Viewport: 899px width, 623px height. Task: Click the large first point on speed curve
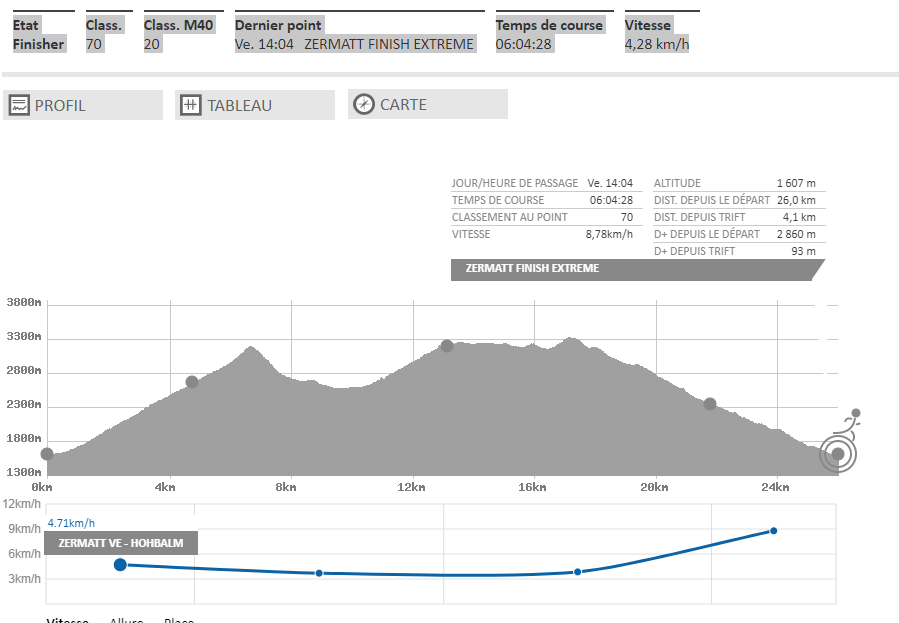click(120, 565)
